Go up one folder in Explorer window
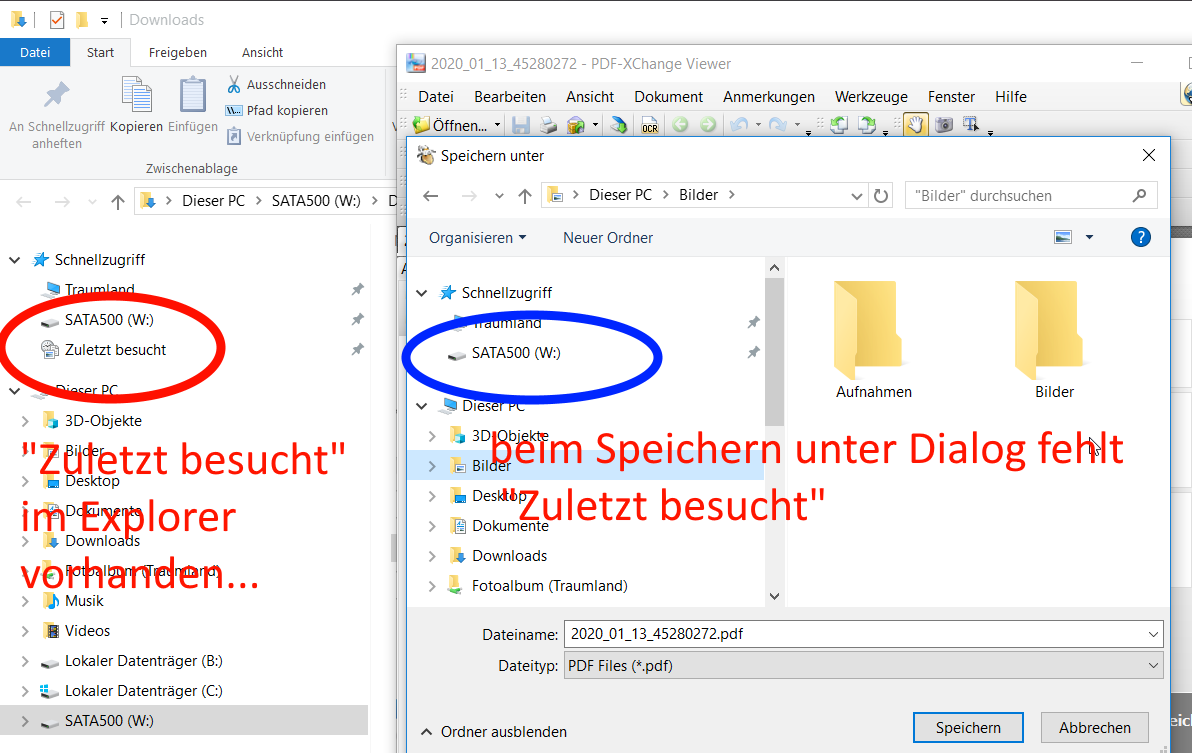The image size is (1192, 753). tap(117, 201)
